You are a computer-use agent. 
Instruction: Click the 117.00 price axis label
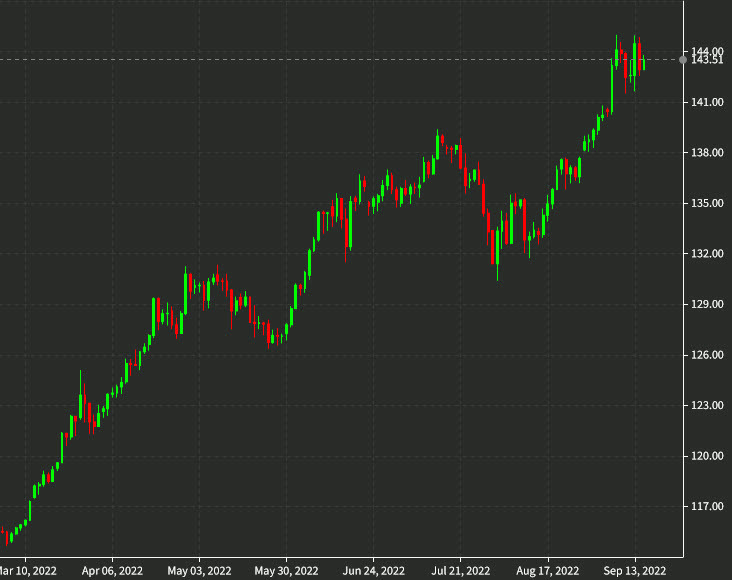pyautogui.click(x=707, y=506)
